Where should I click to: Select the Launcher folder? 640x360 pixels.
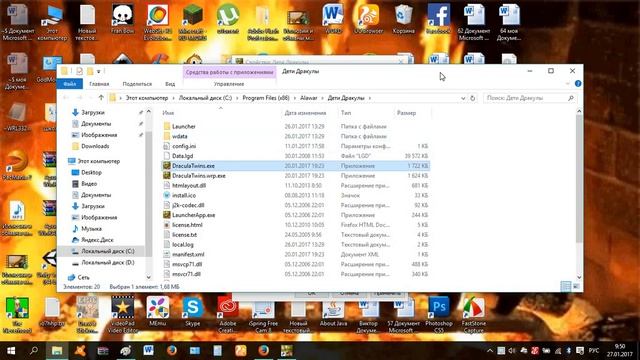click(184, 127)
